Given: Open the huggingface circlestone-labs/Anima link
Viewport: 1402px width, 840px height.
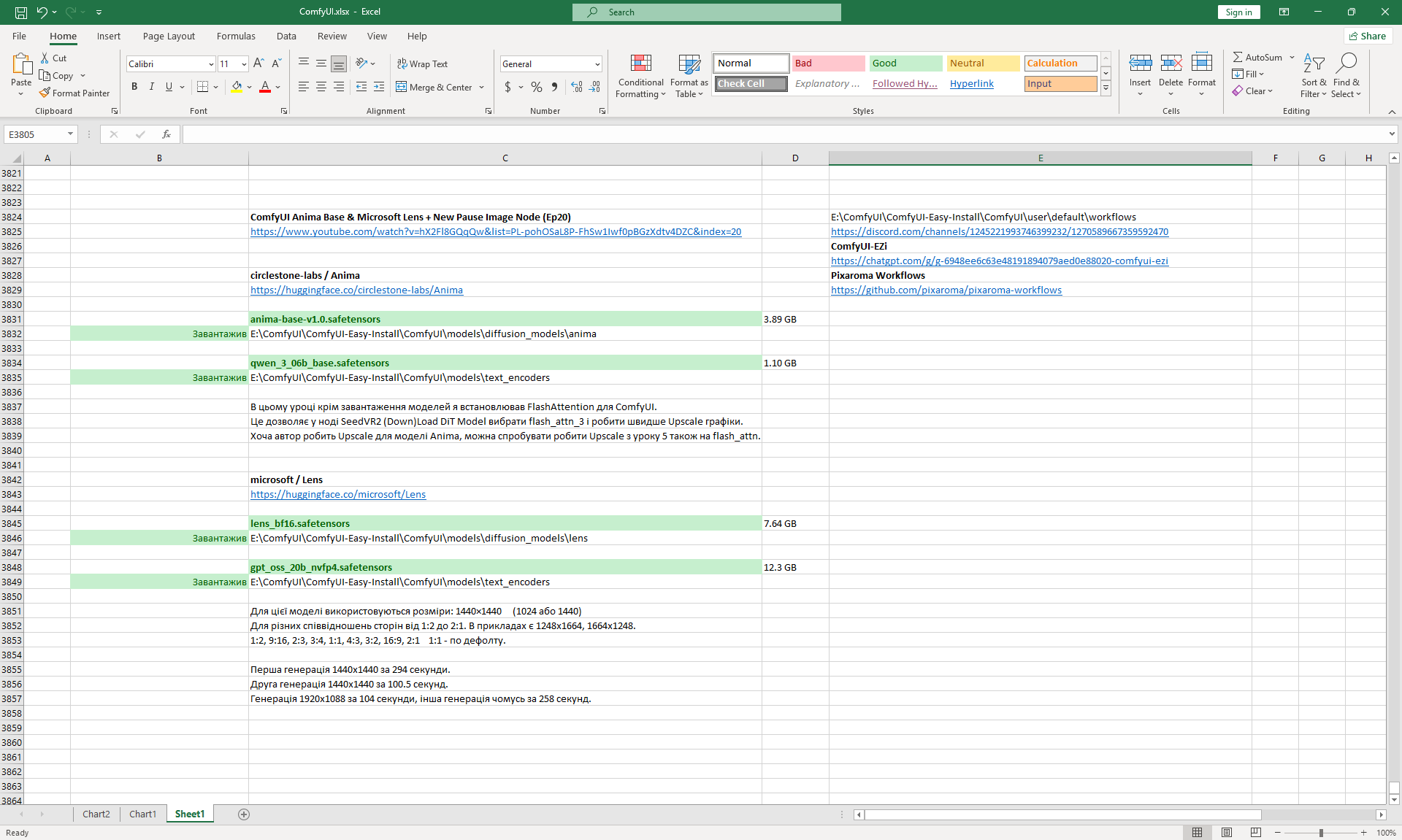Looking at the screenshot, I should tap(356, 290).
